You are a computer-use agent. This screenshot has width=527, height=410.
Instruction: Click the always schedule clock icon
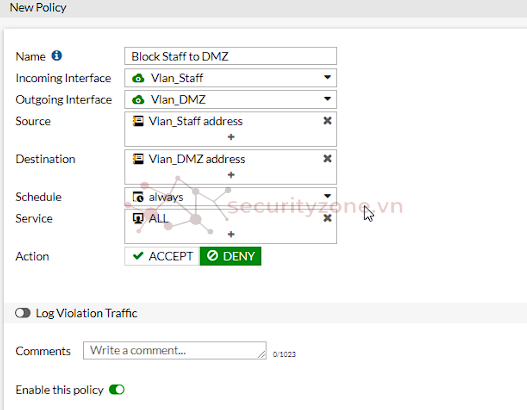[138, 197]
